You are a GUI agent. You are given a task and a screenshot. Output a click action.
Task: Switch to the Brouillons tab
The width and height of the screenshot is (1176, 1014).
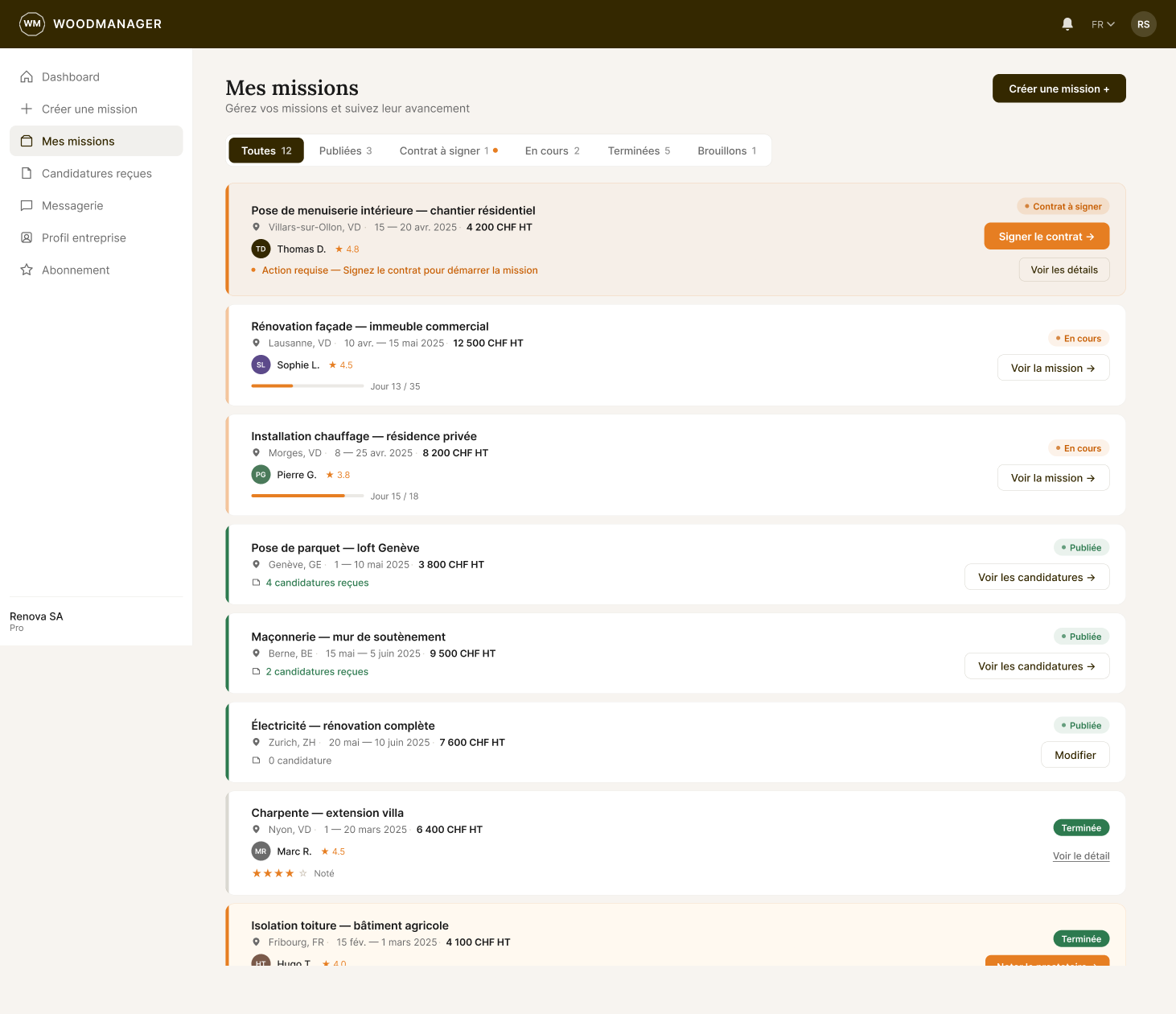[x=727, y=150]
